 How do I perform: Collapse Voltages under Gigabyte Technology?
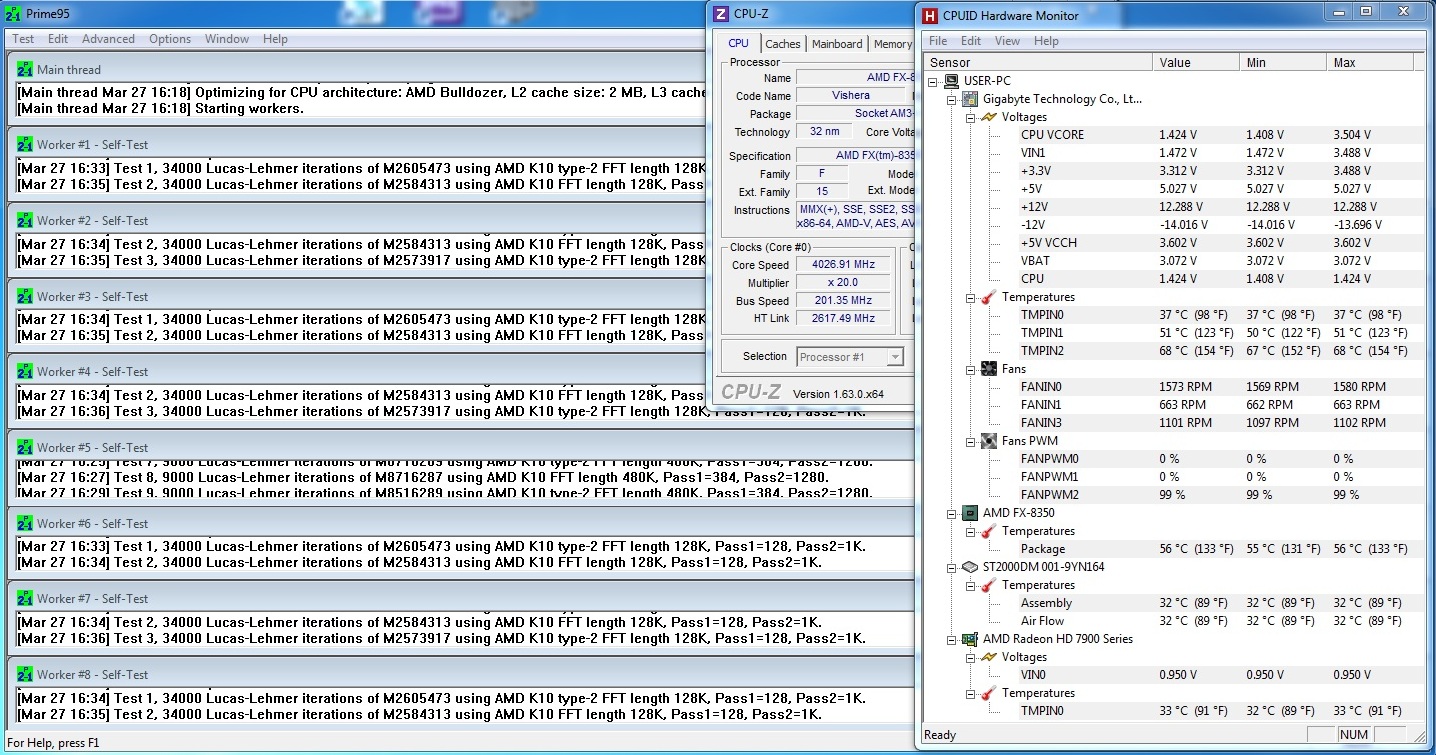tap(970, 117)
